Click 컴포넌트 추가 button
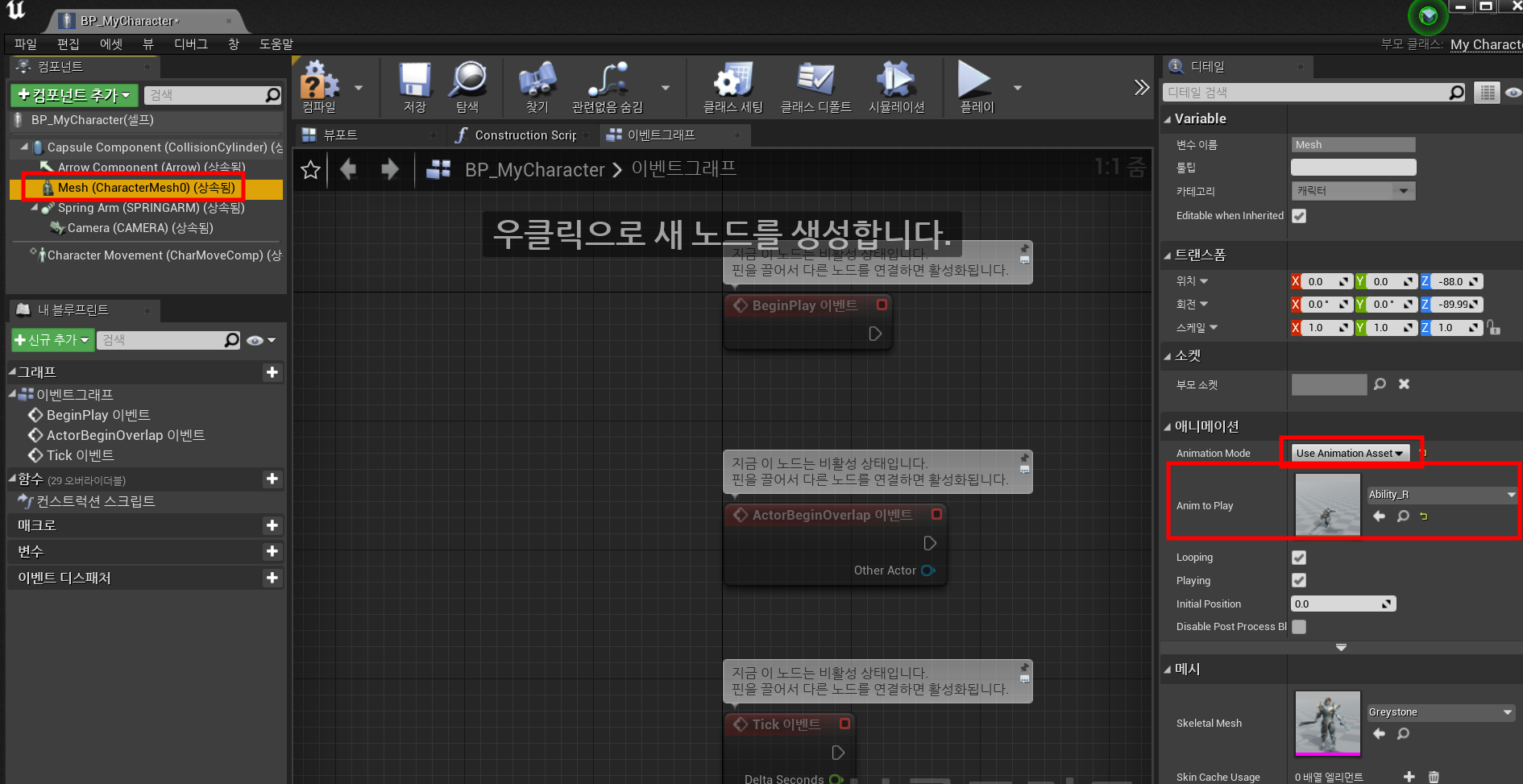 [74, 95]
